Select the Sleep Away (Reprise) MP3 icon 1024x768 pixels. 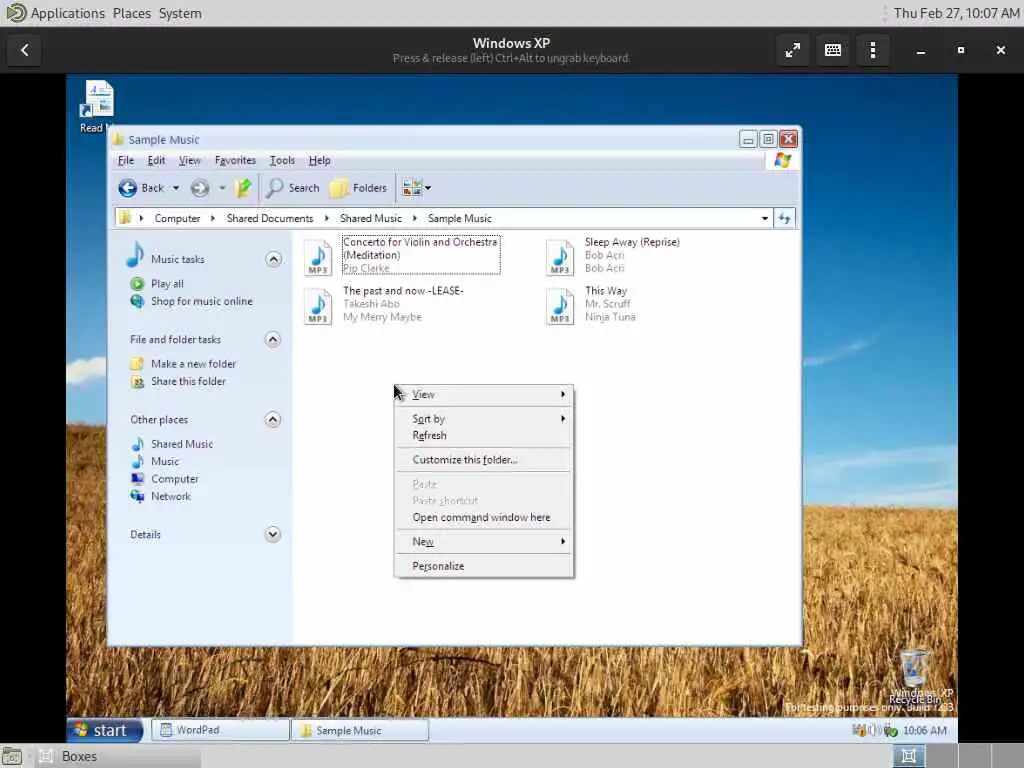[x=560, y=258]
